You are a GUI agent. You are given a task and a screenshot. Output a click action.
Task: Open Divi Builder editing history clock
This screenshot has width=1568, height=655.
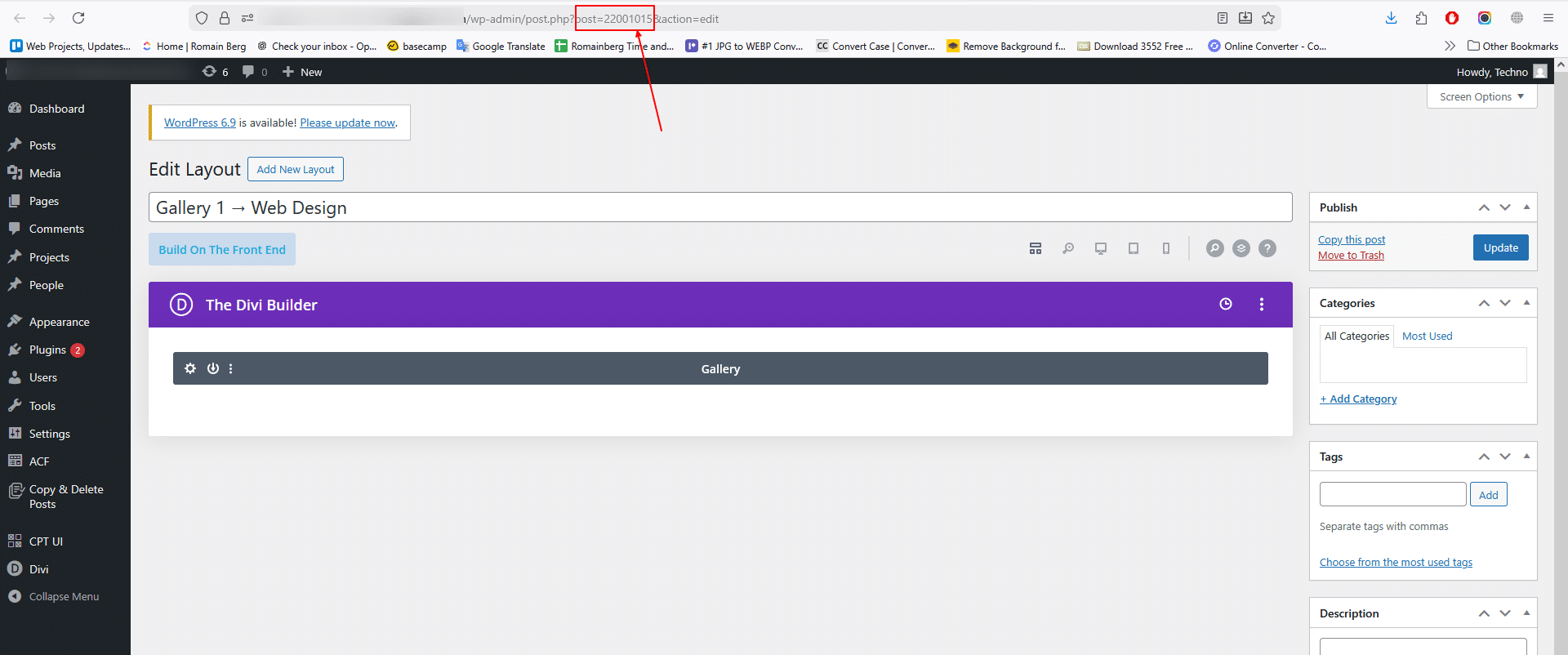point(1226,305)
